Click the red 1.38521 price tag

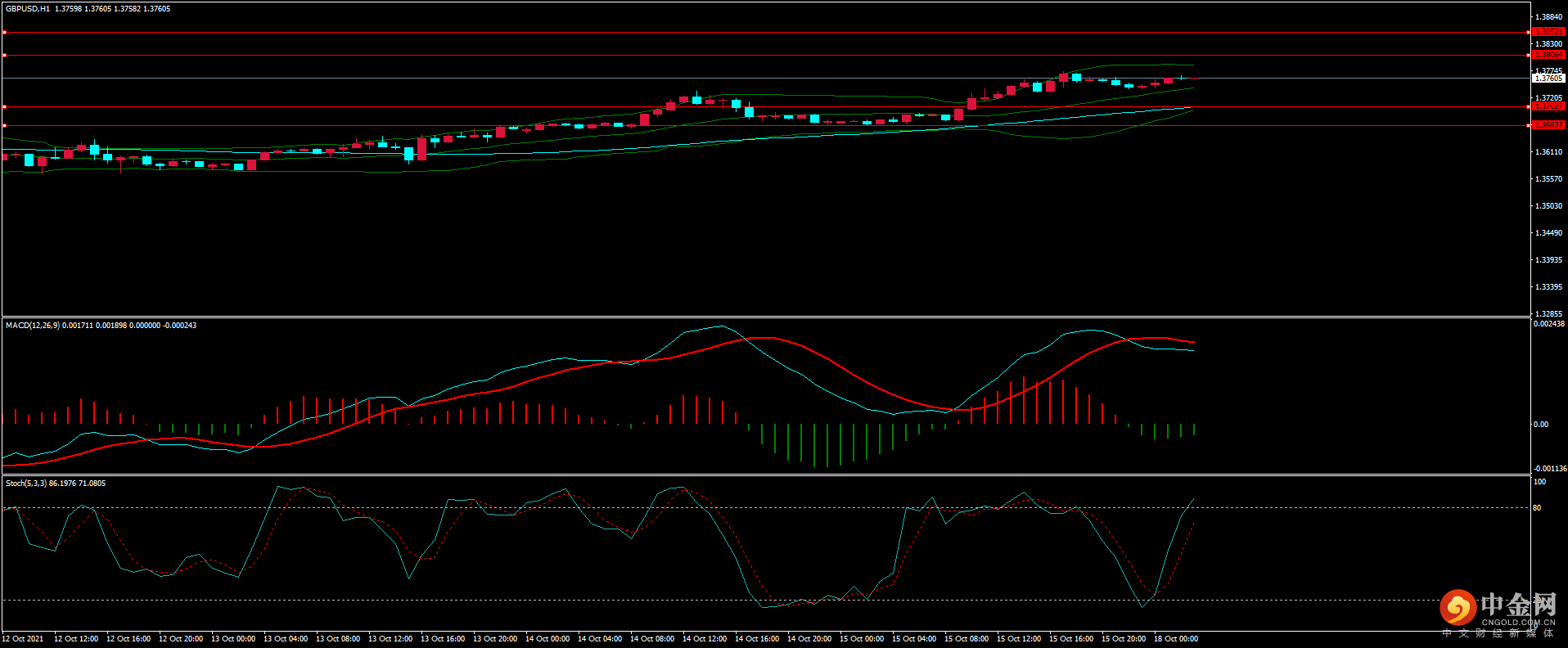coord(1548,32)
